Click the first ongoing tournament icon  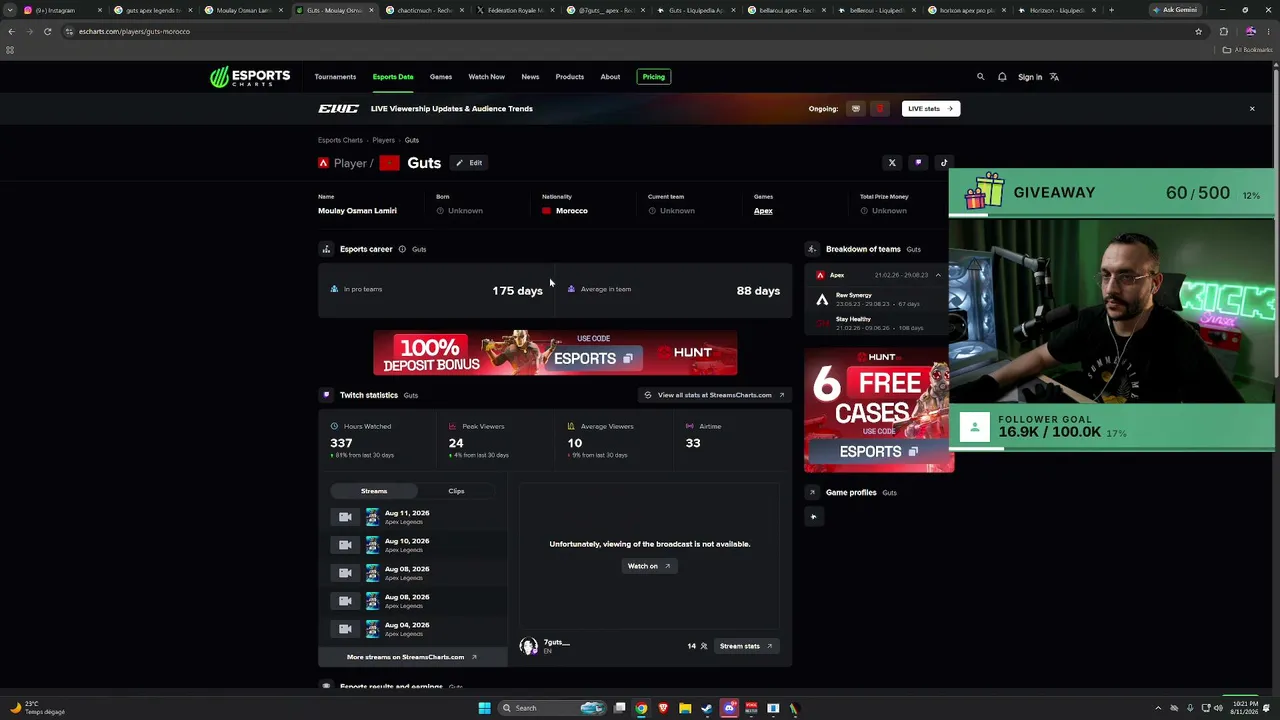(x=855, y=109)
